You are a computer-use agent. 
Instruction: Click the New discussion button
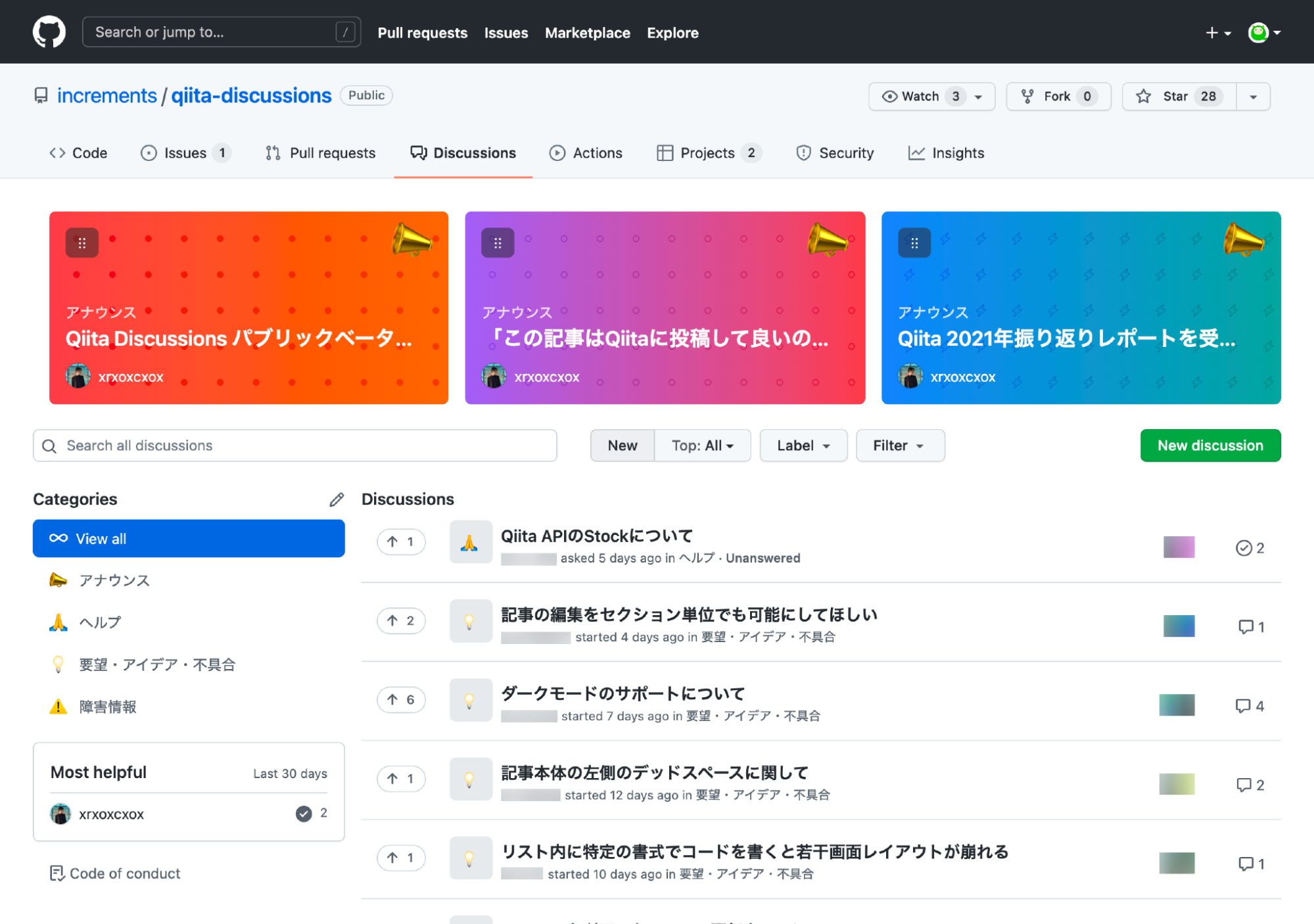pos(1209,446)
